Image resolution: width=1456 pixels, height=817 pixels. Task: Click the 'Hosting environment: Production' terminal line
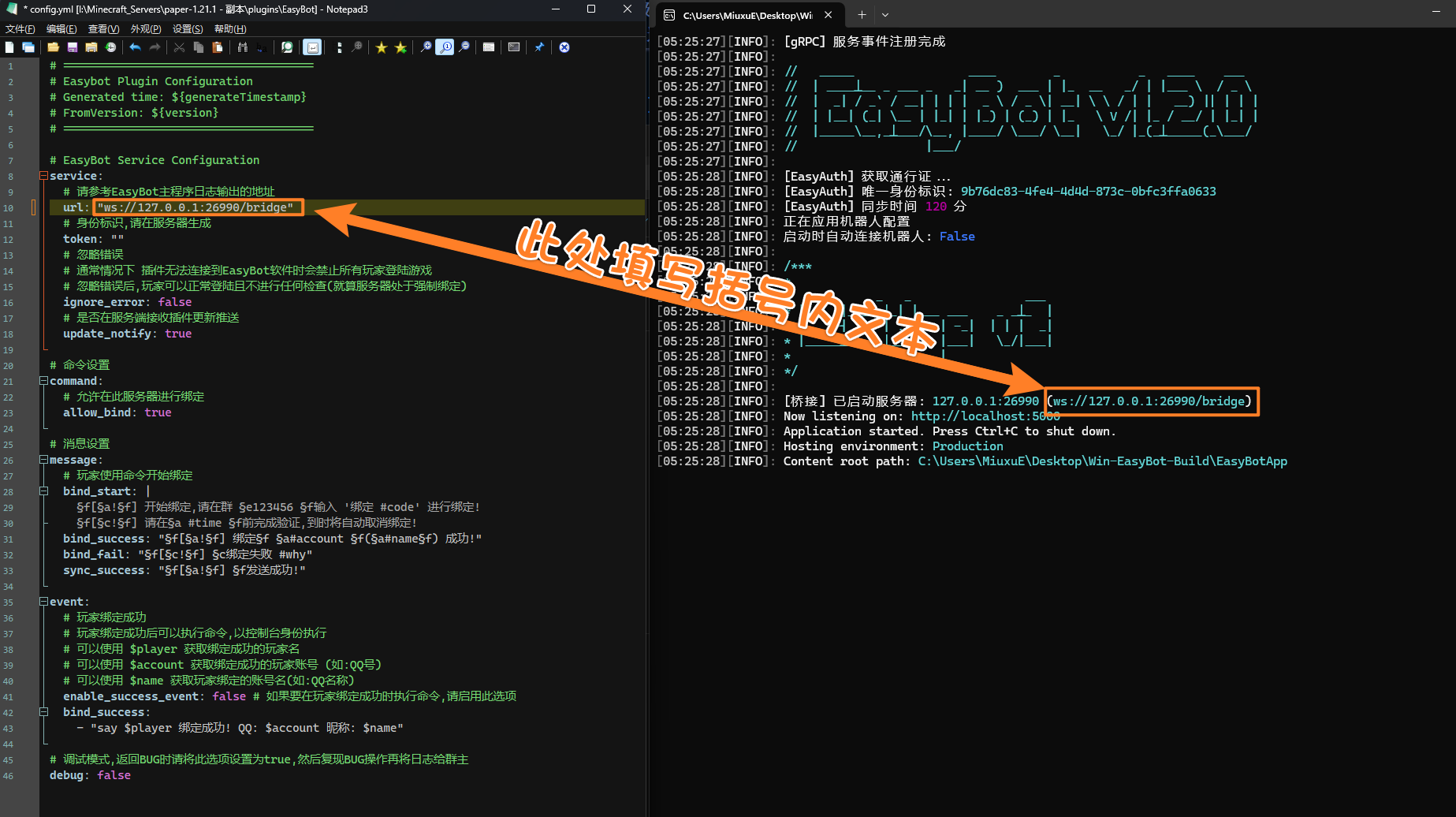tap(893, 446)
